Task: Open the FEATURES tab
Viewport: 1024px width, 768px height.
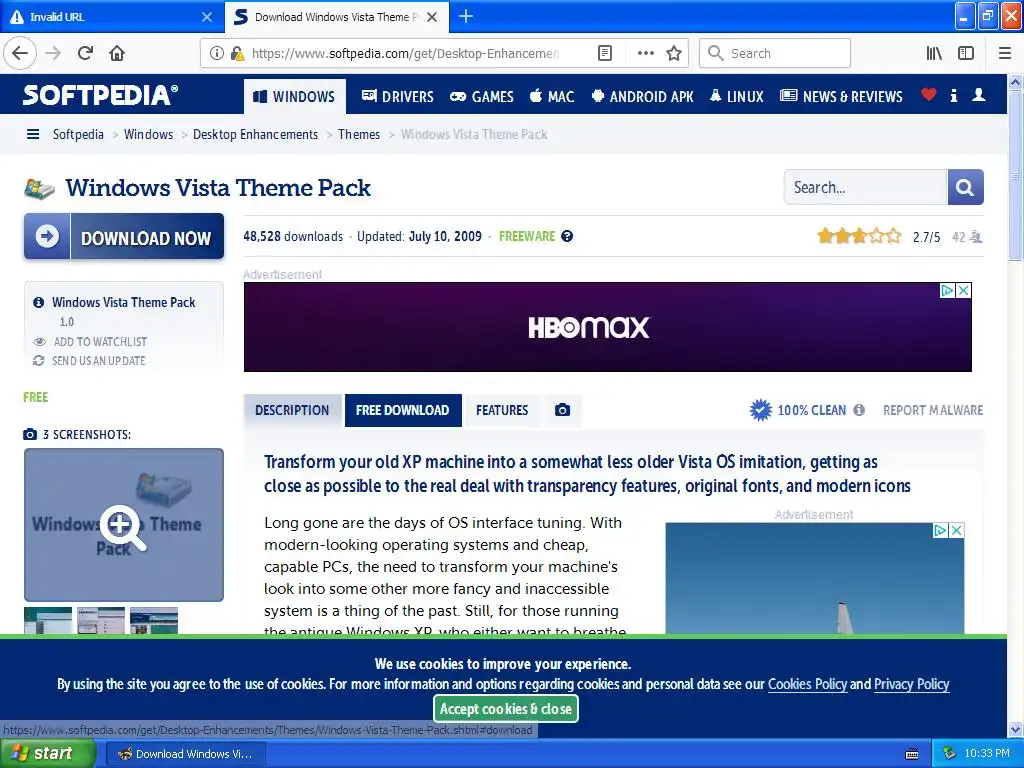Action: 502,410
